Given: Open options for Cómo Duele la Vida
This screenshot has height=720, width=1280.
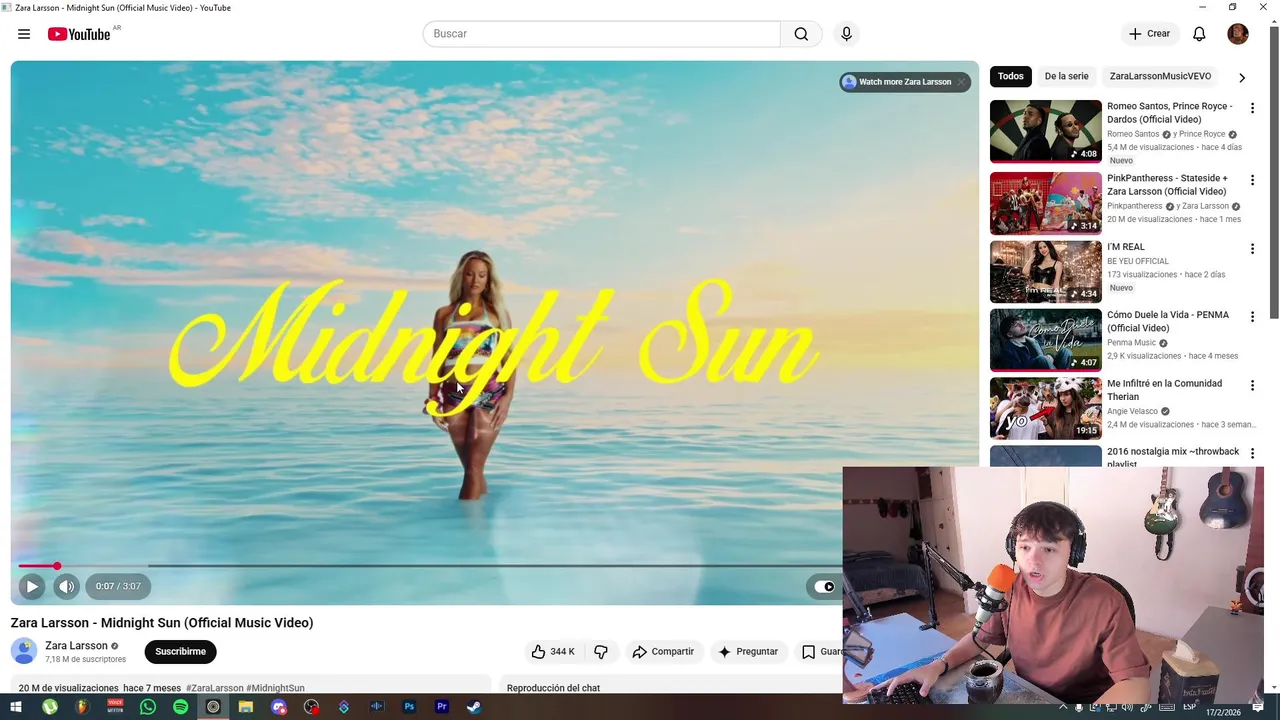Looking at the screenshot, I should [1252, 317].
